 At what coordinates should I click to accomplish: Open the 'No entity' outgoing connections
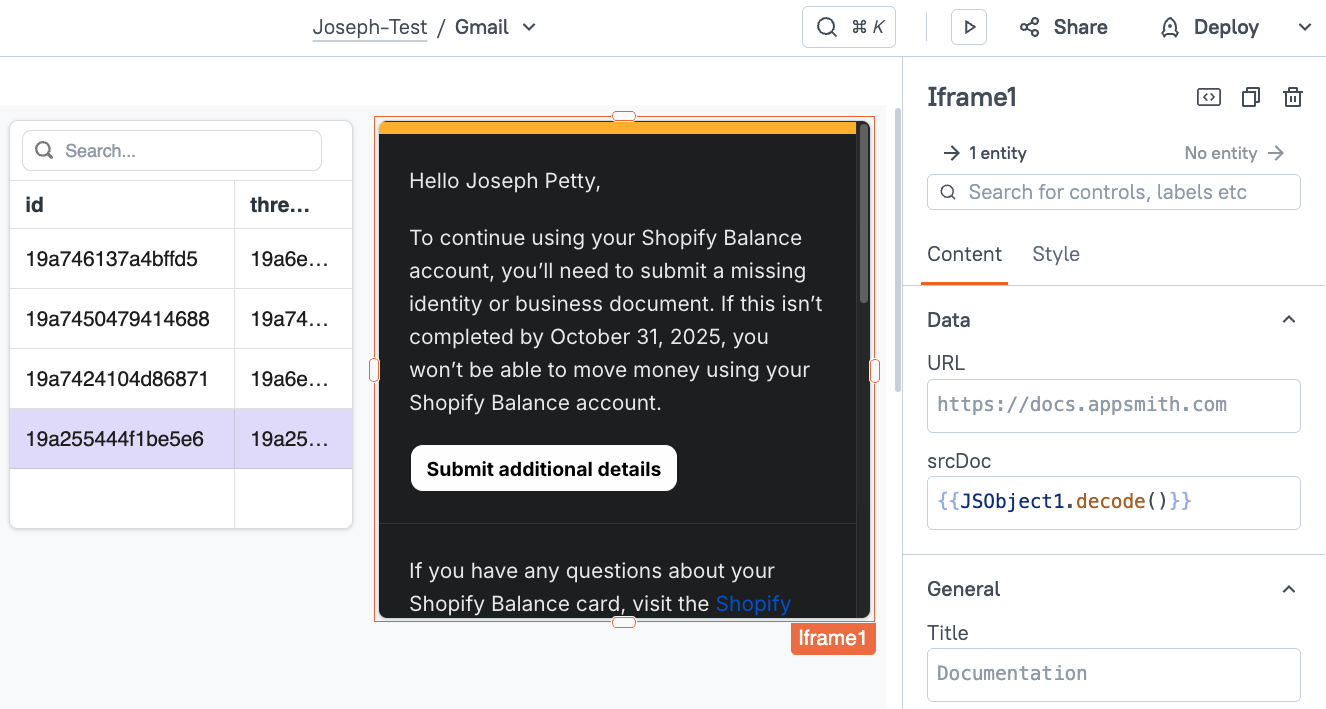(x=1234, y=153)
